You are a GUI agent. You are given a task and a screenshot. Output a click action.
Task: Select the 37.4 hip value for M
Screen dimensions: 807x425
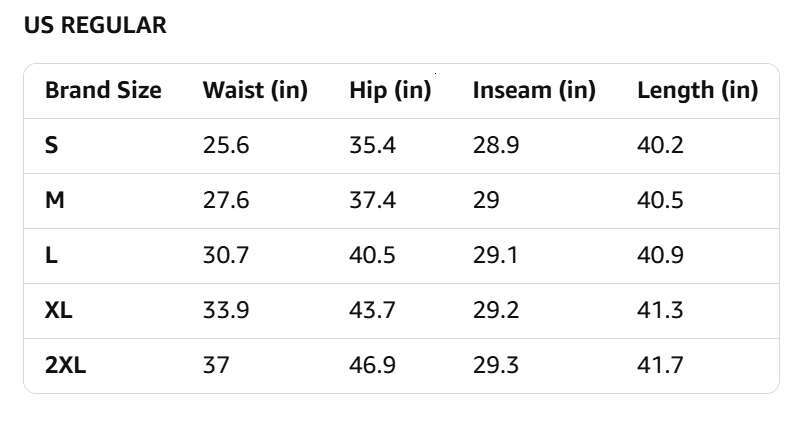tap(372, 201)
